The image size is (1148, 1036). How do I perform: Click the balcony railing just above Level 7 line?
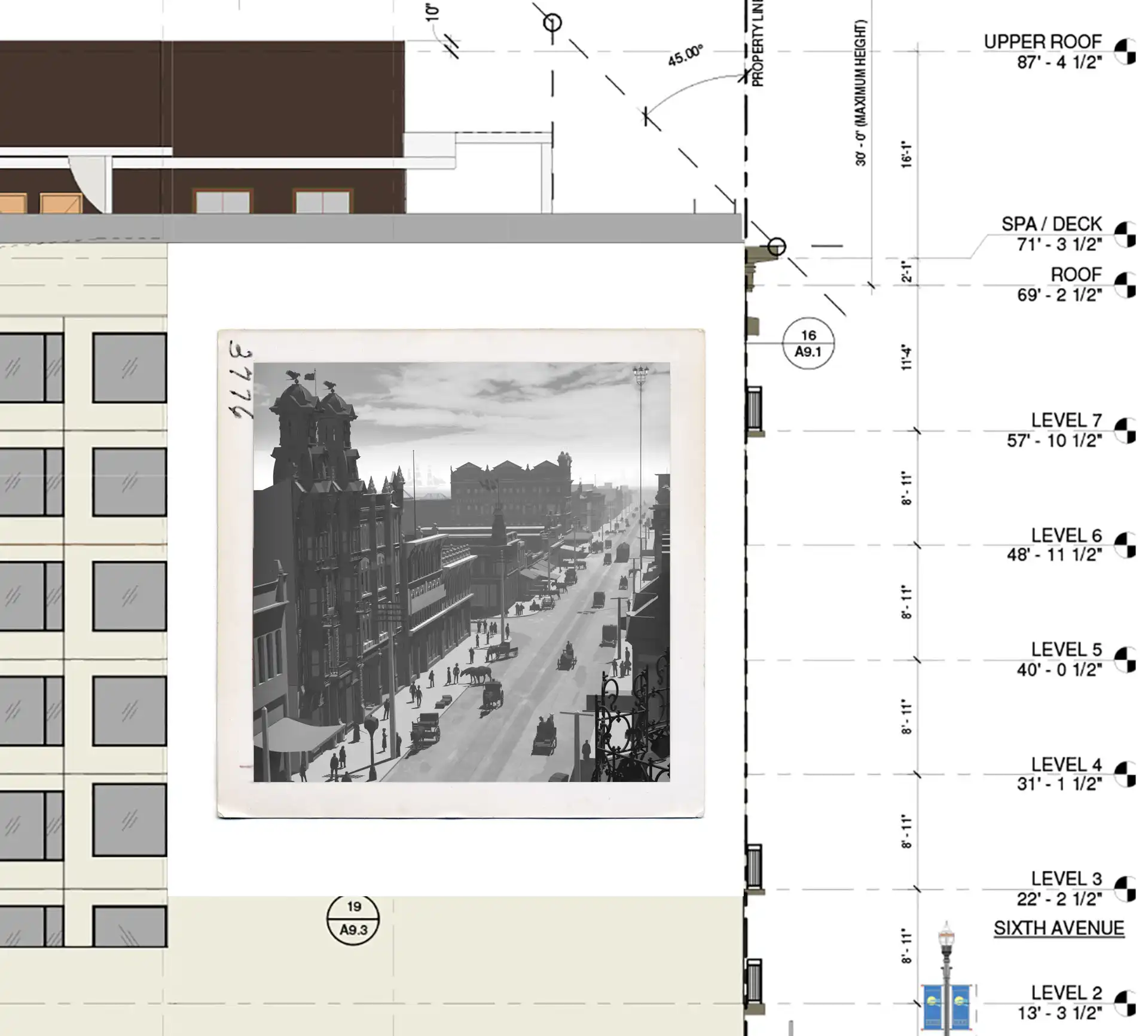pyautogui.click(x=755, y=408)
